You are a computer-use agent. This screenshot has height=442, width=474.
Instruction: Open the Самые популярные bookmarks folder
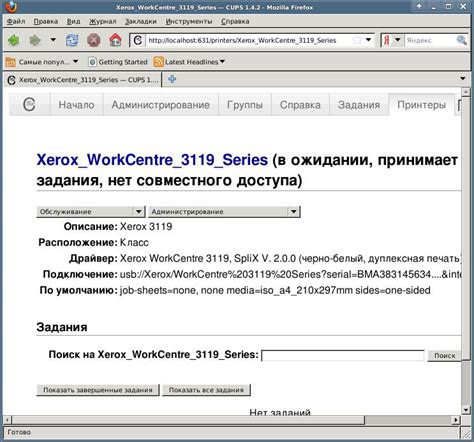tap(42, 62)
